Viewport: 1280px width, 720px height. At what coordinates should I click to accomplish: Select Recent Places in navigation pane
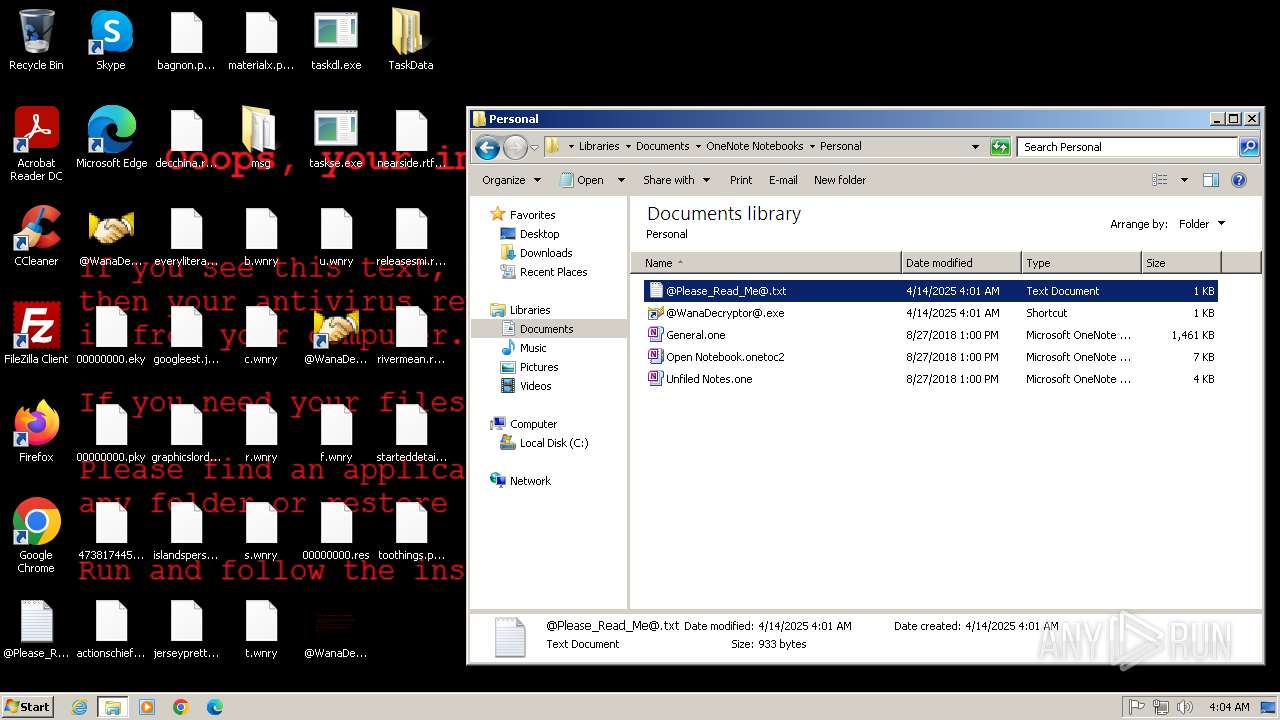point(553,272)
